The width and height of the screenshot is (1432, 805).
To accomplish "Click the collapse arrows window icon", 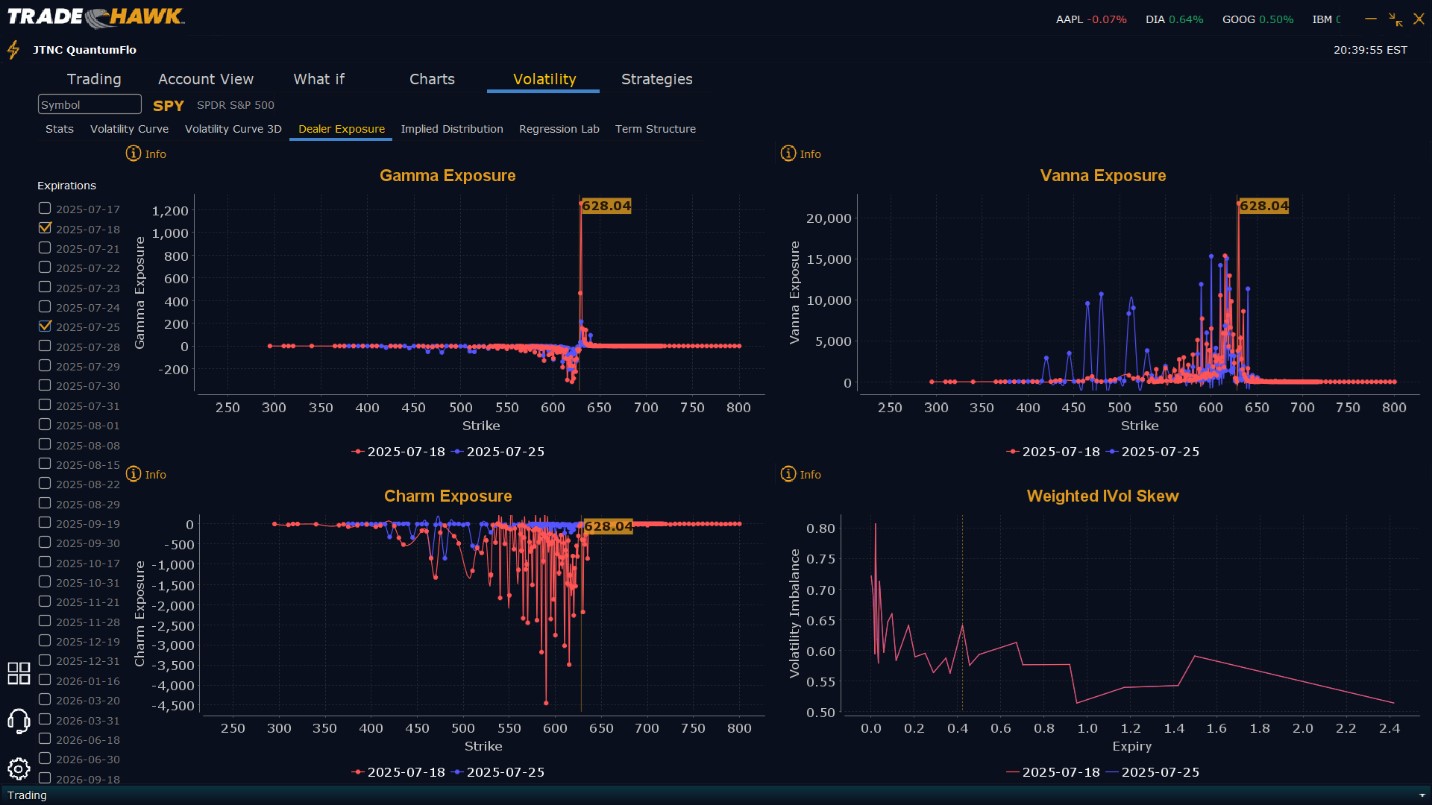I will pyautogui.click(x=1396, y=19).
